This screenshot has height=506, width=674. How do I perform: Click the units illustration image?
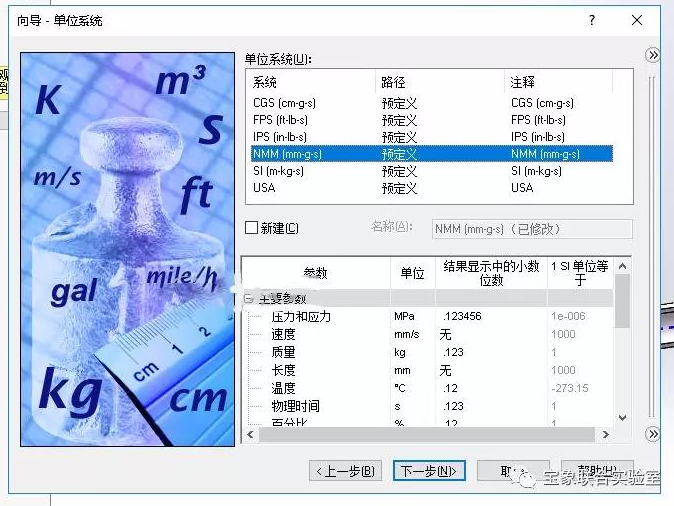(127, 249)
